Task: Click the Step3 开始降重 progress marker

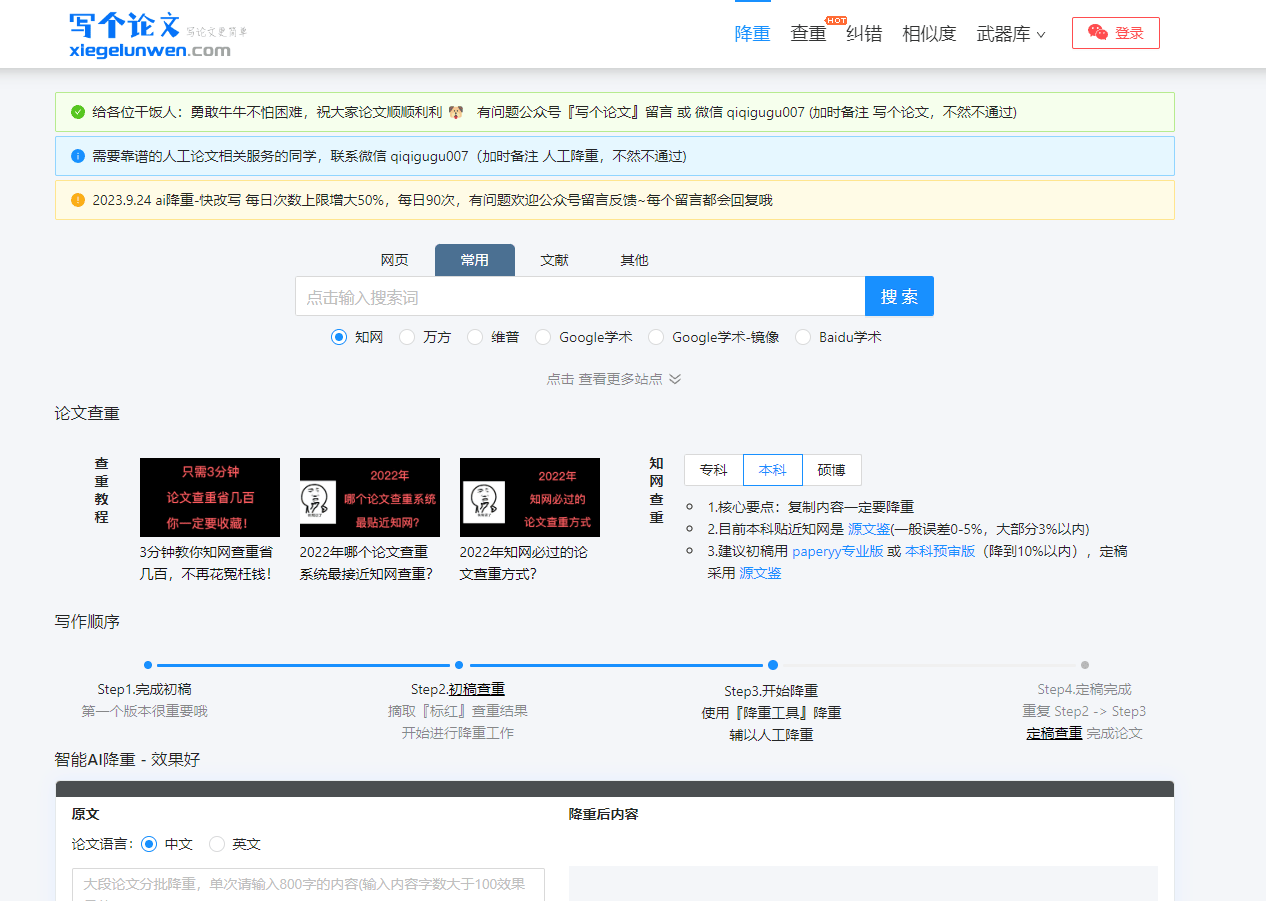Action: tap(773, 665)
